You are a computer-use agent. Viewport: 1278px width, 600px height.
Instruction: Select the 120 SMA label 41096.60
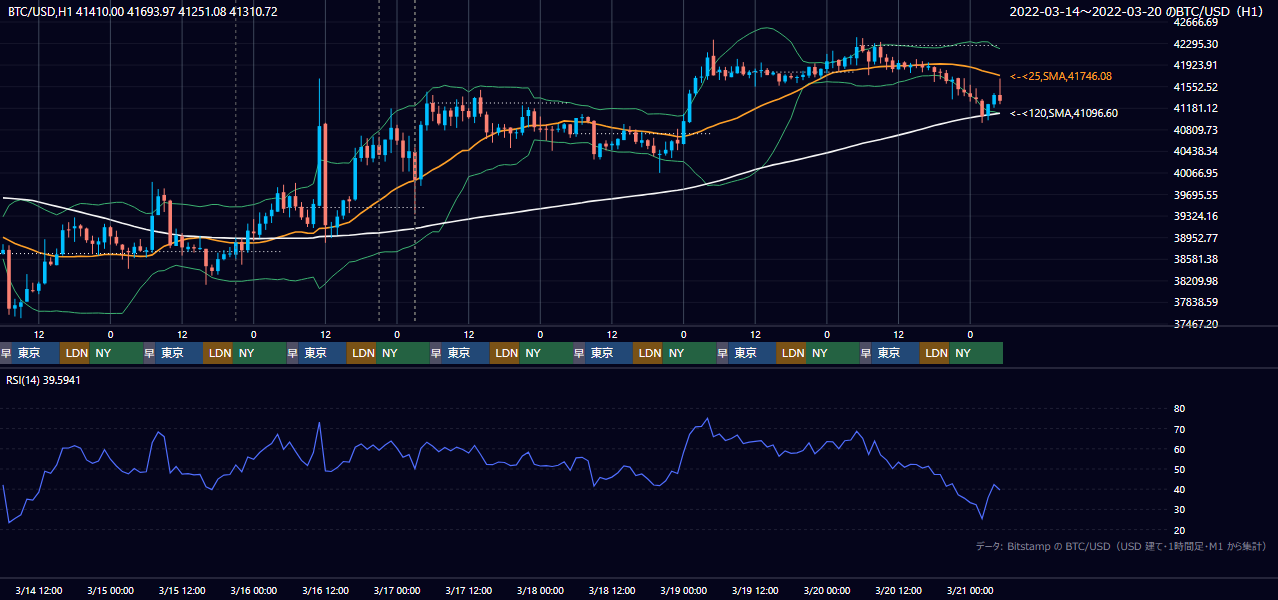pos(1064,113)
